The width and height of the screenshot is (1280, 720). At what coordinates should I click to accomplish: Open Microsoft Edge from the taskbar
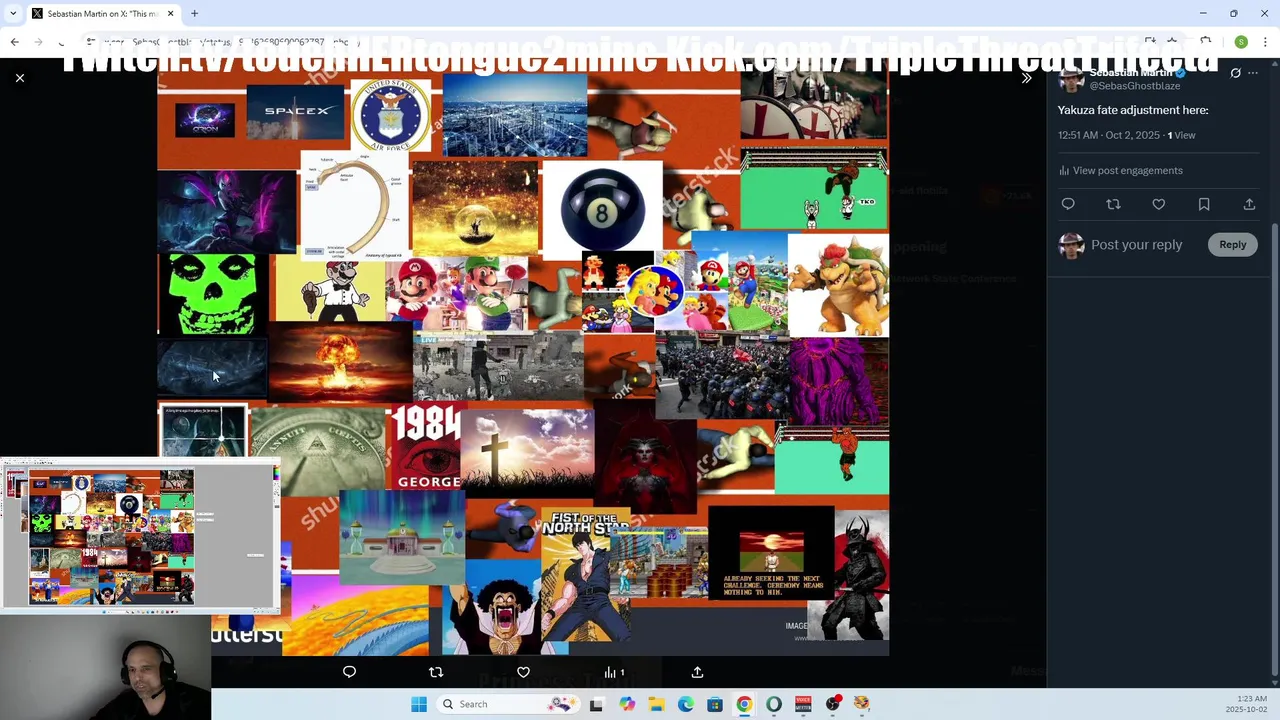pos(685,704)
